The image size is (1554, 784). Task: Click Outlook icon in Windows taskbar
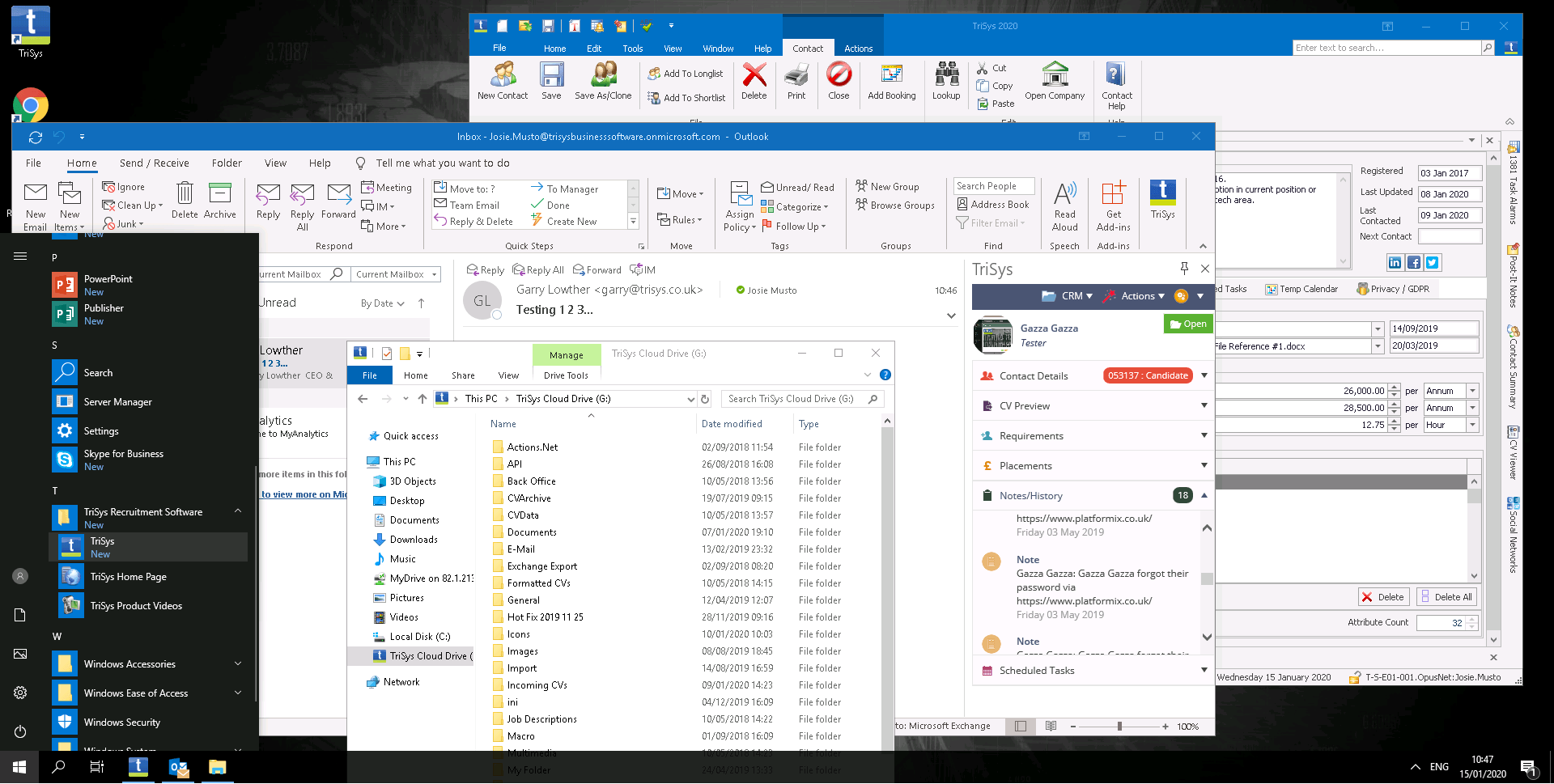tap(178, 767)
